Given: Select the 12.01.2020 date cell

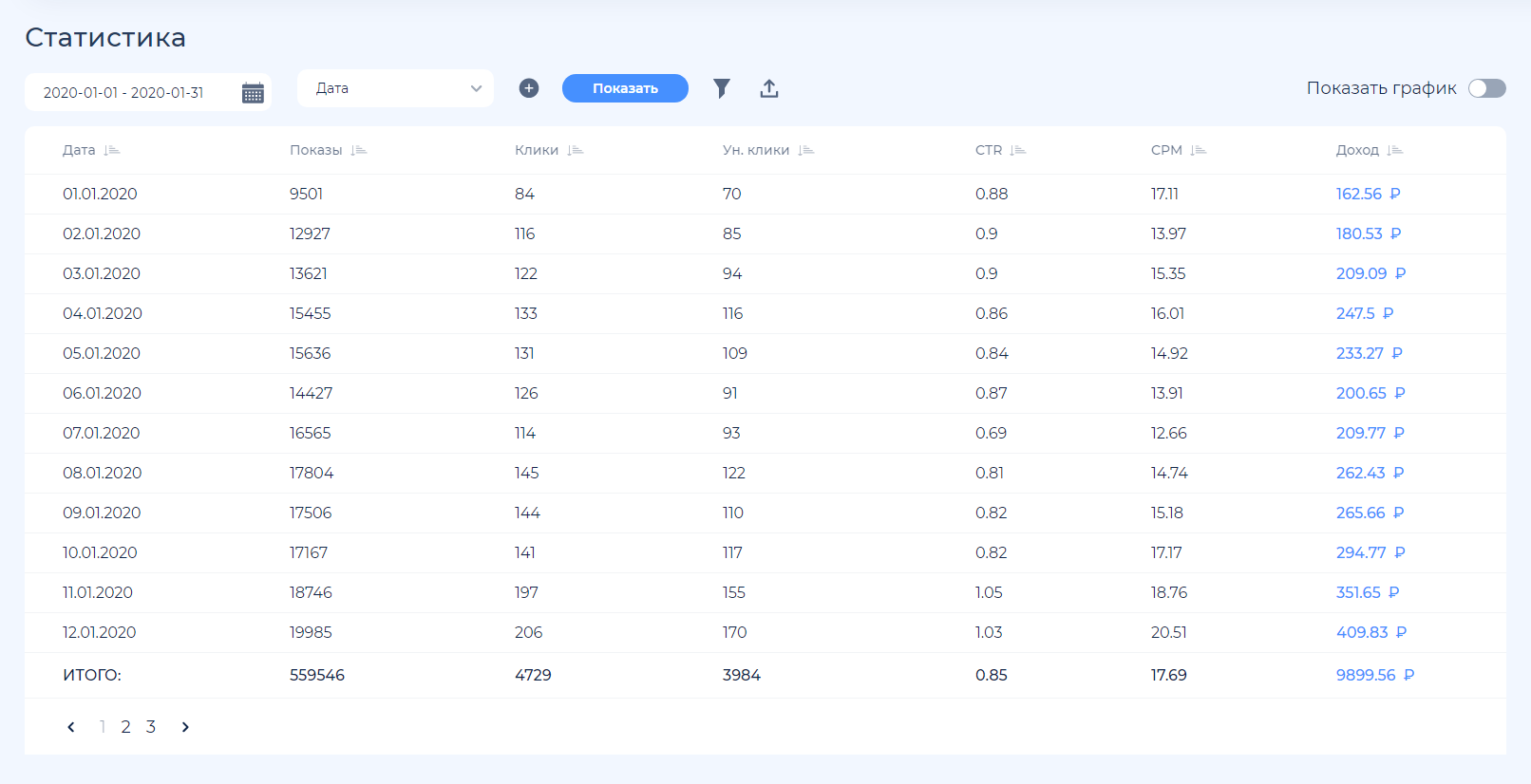Looking at the screenshot, I should click(100, 632).
